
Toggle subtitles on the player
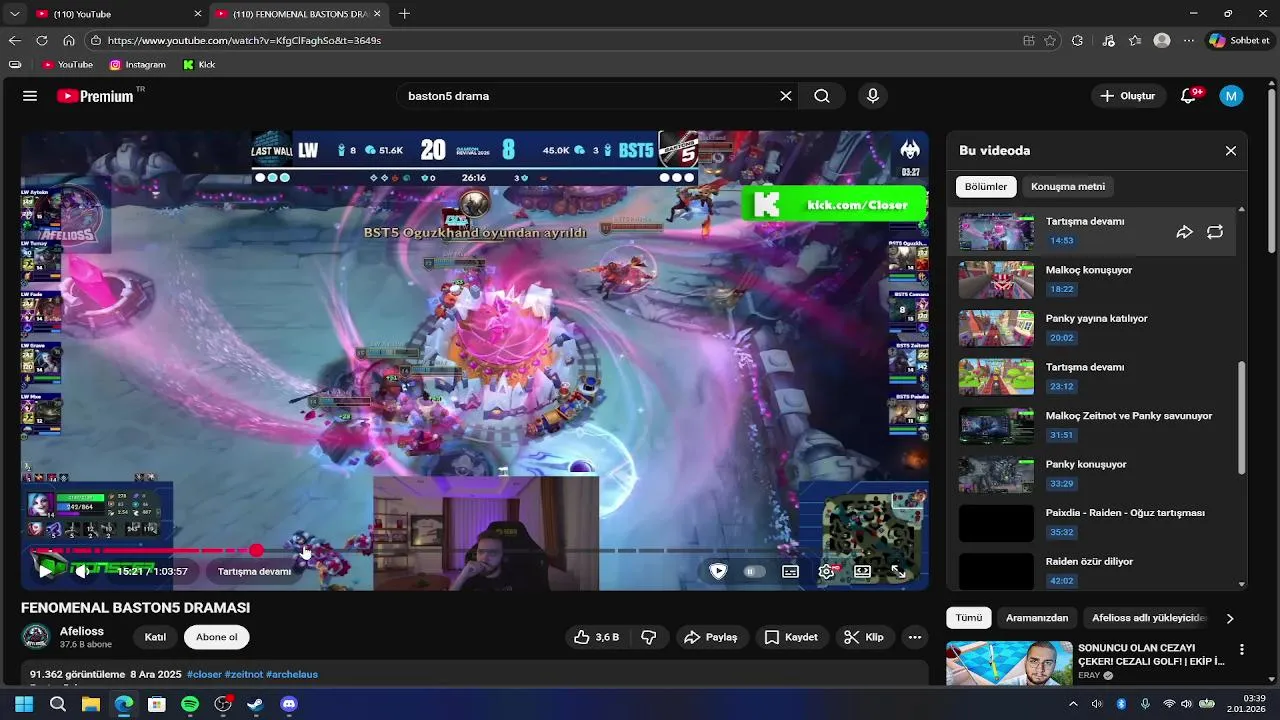click(x=790, y=571)
